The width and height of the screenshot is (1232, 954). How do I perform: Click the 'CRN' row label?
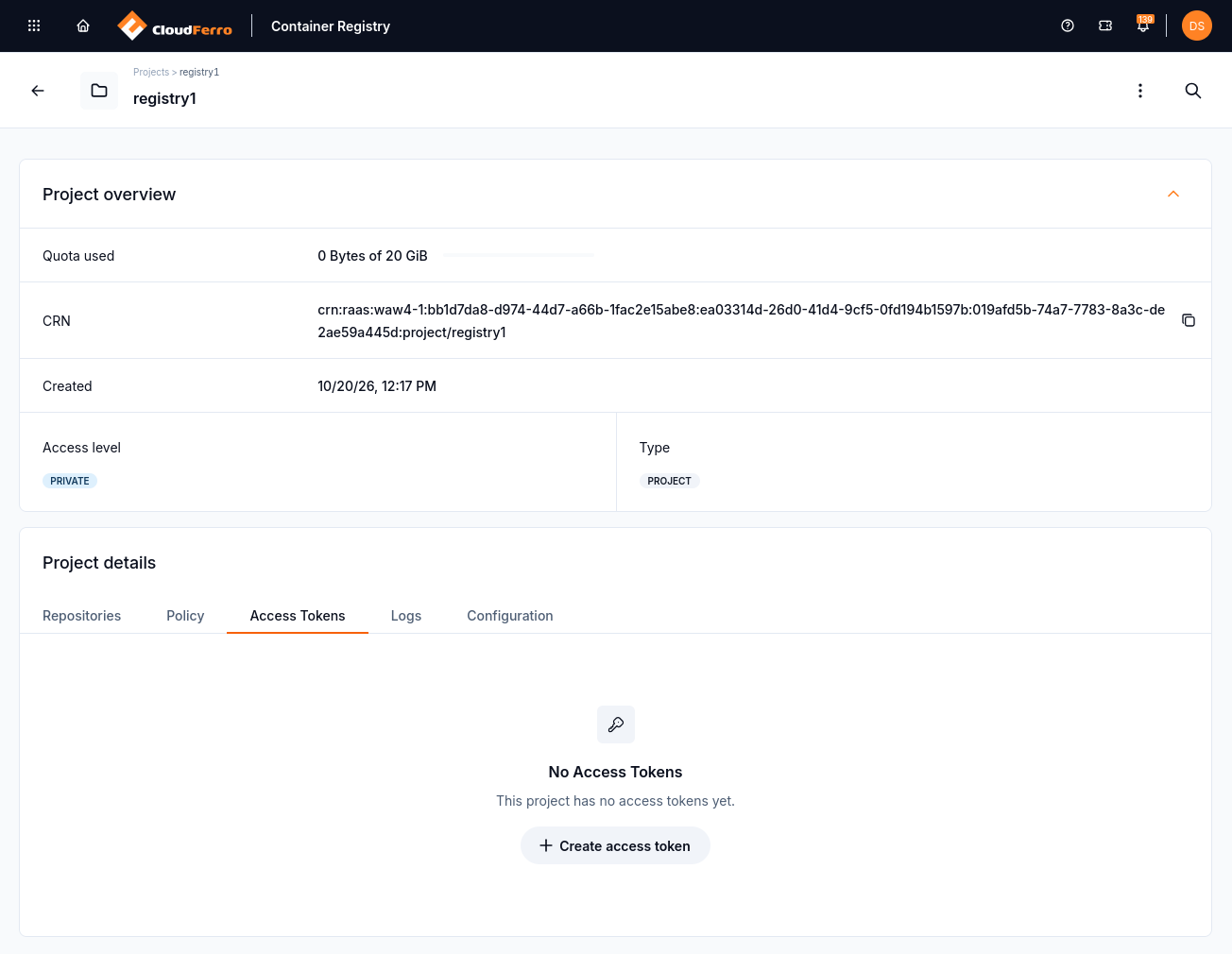pos(57,321)
